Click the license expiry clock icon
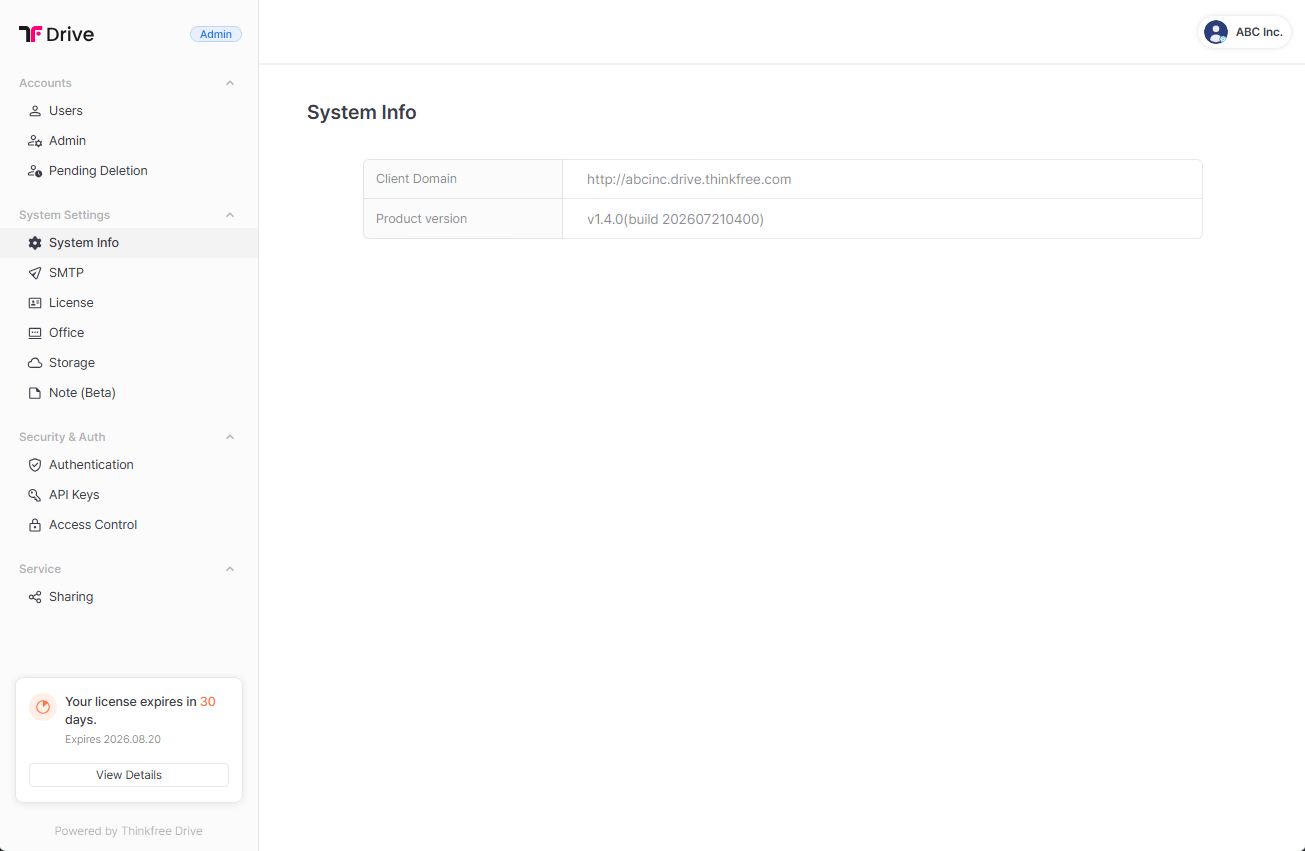 pyautogui.click(x=43, y=707)
